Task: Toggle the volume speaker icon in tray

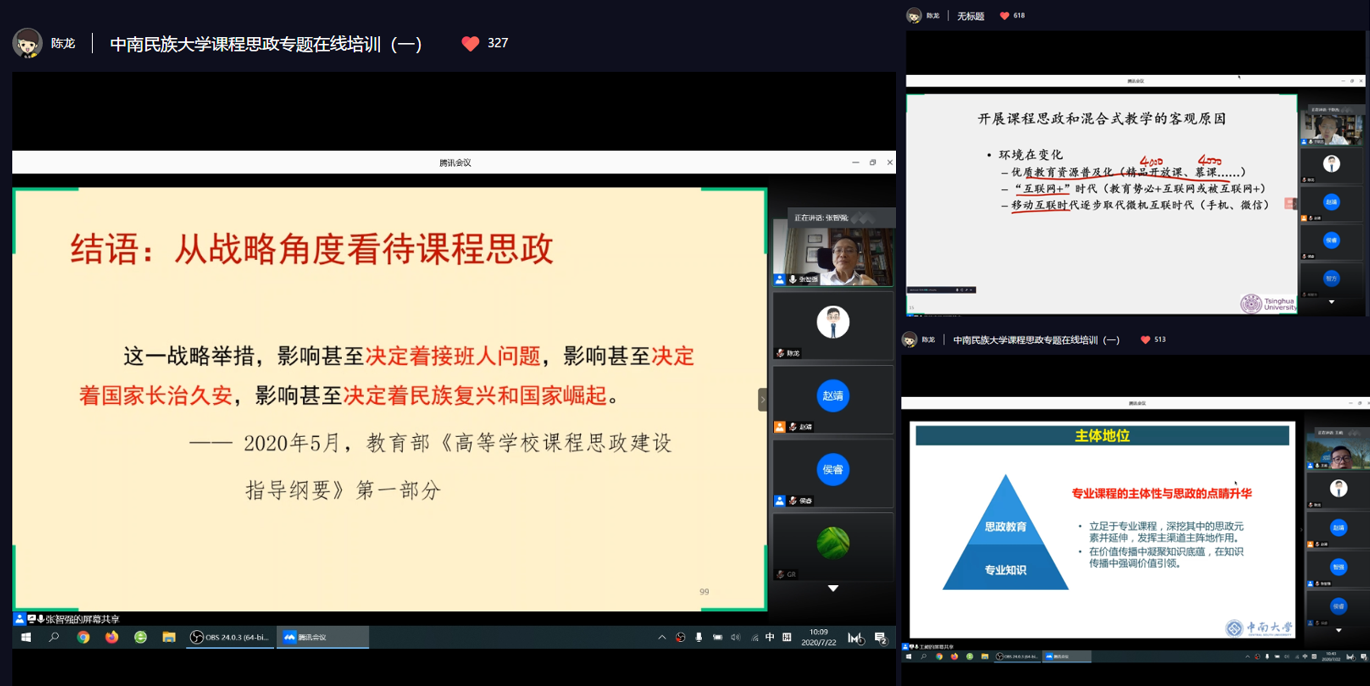Action: click(x=735, y=637)
